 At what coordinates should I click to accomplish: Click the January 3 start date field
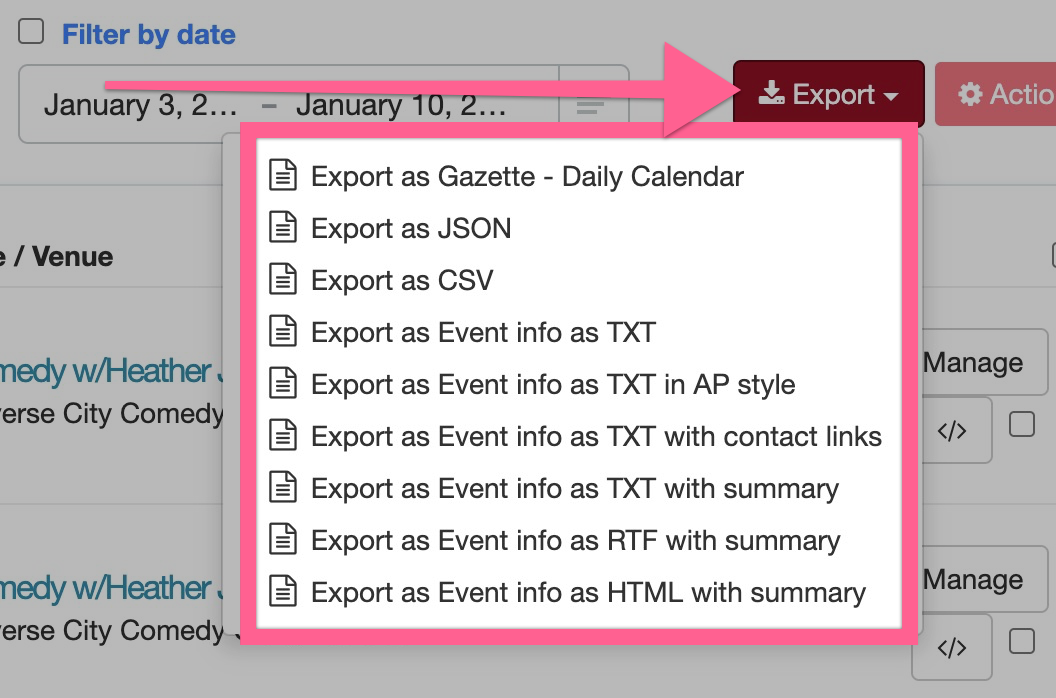tap(141, 106)
